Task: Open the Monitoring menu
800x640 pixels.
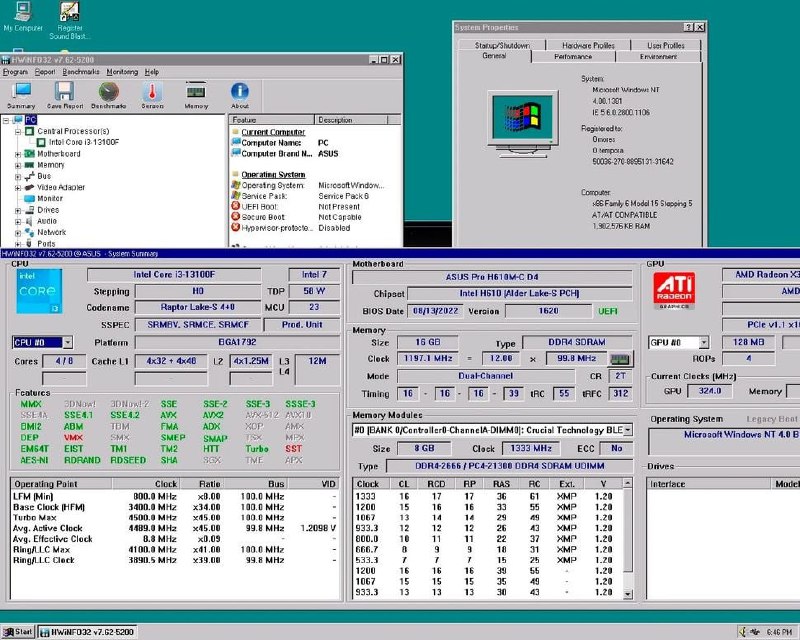Action: point(122,72)
